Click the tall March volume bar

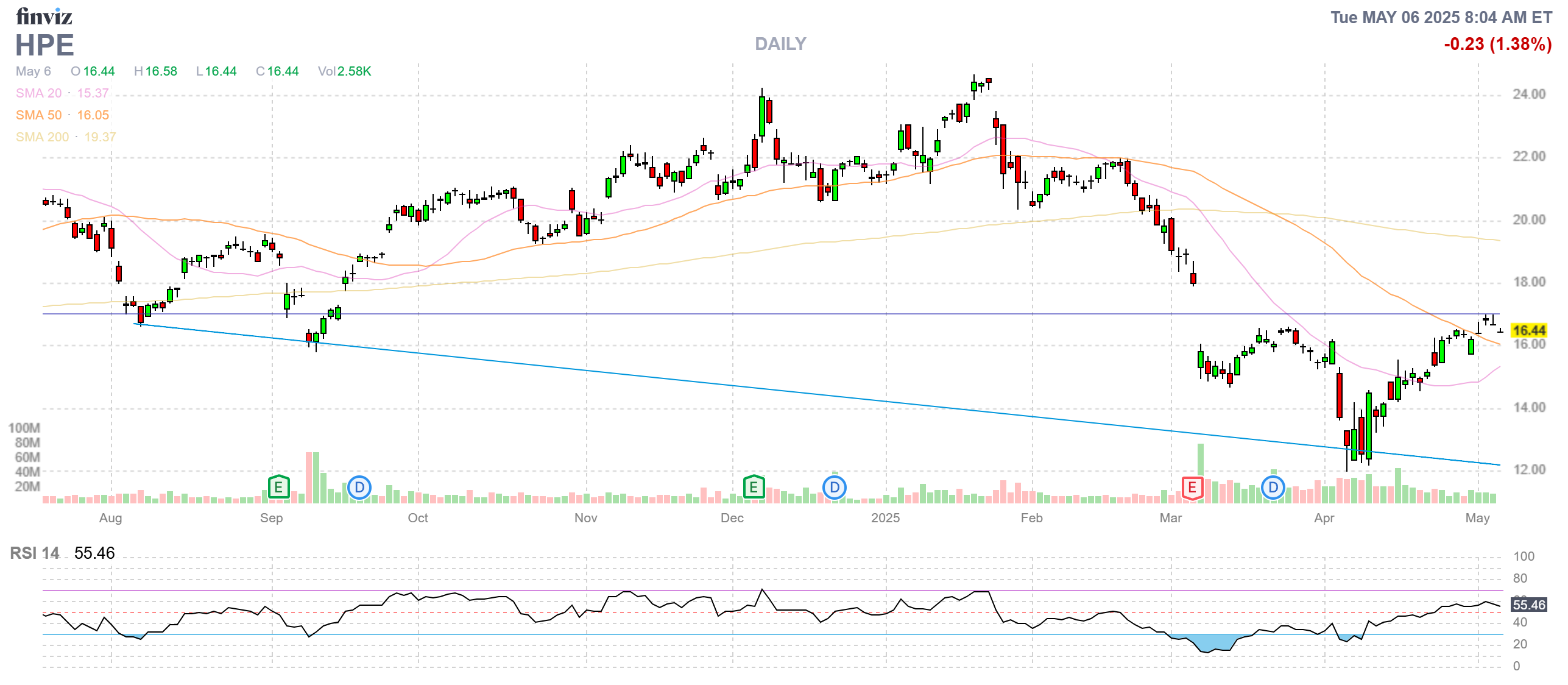coord(1201,460)
